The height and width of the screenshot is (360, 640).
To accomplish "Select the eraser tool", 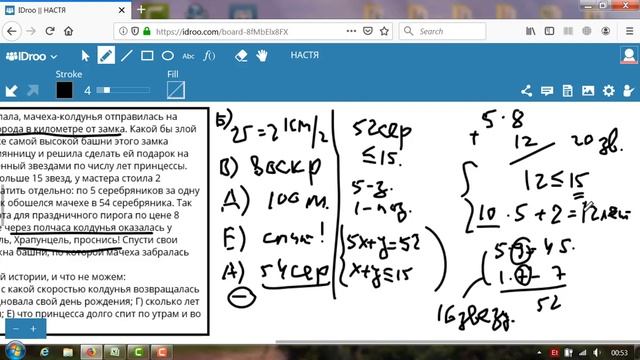I will [241, 56].
